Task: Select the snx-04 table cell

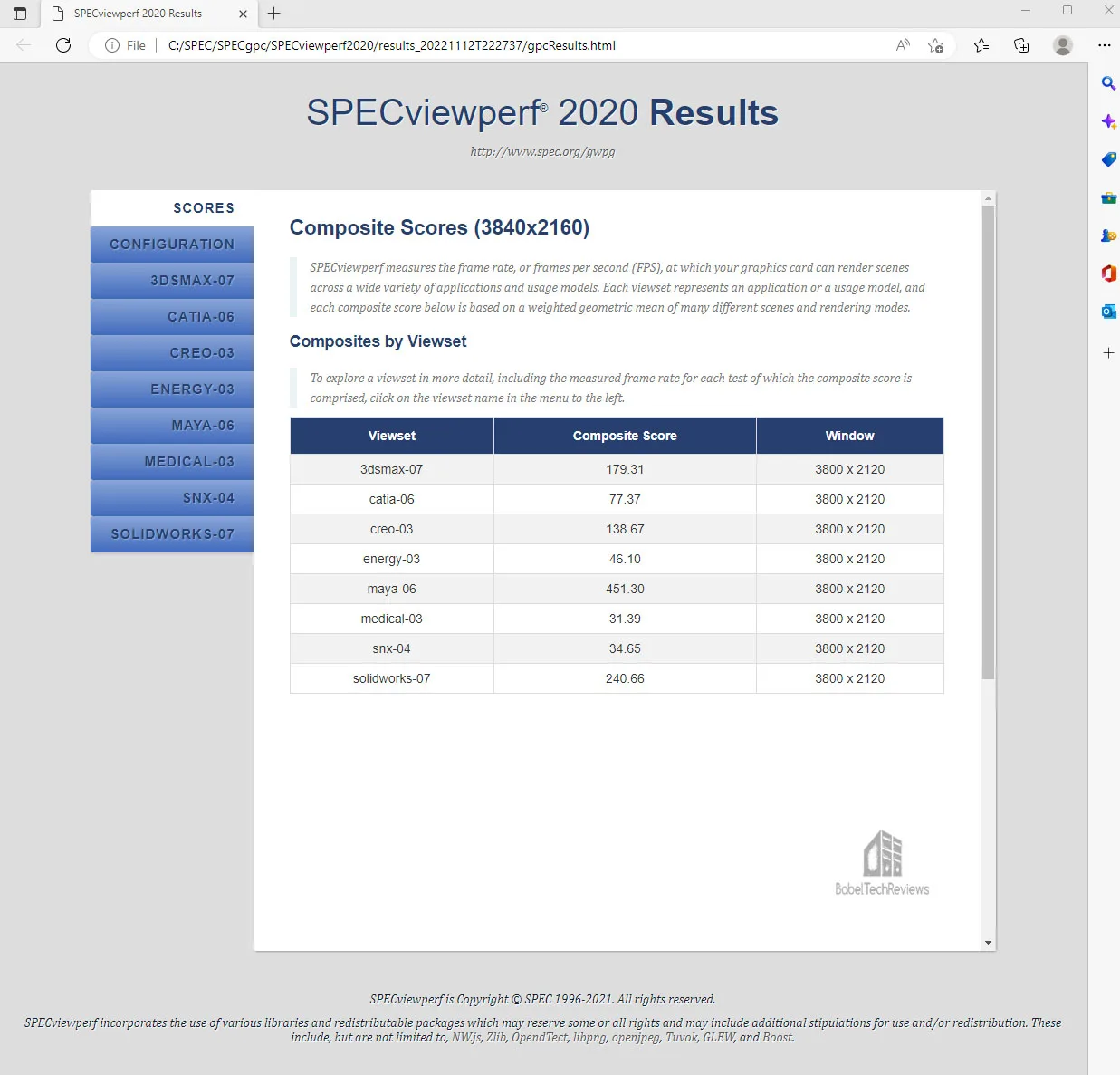Action: (392, 648)
